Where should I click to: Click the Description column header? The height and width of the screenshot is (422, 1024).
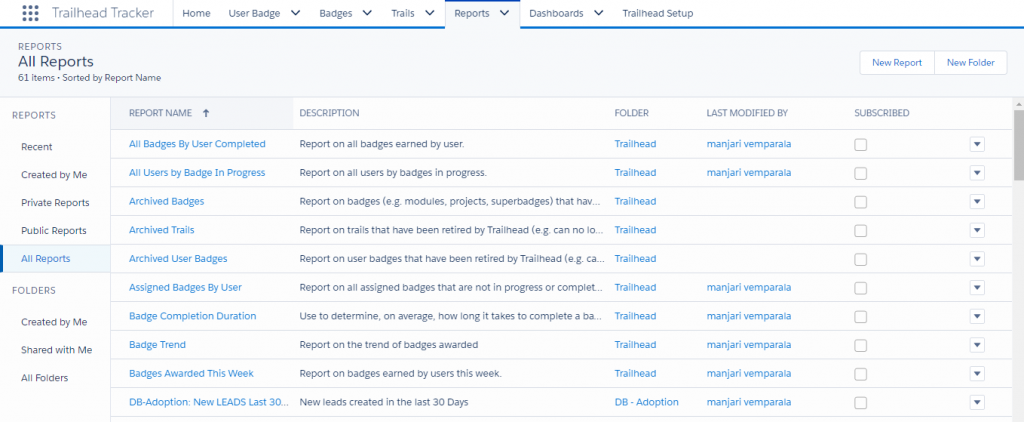[x=329, y=113]
